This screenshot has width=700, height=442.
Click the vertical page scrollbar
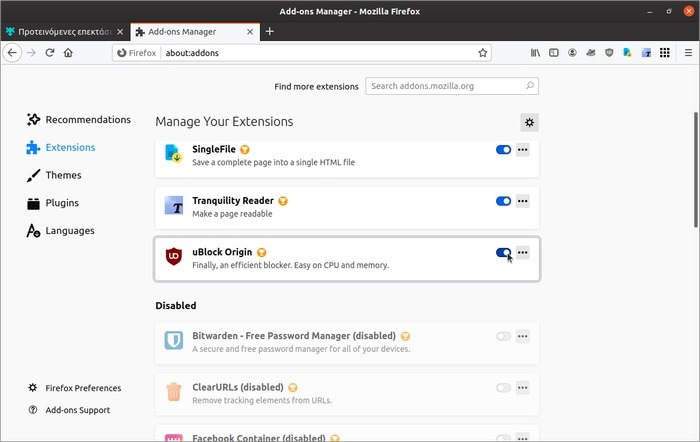coord(696,170)
